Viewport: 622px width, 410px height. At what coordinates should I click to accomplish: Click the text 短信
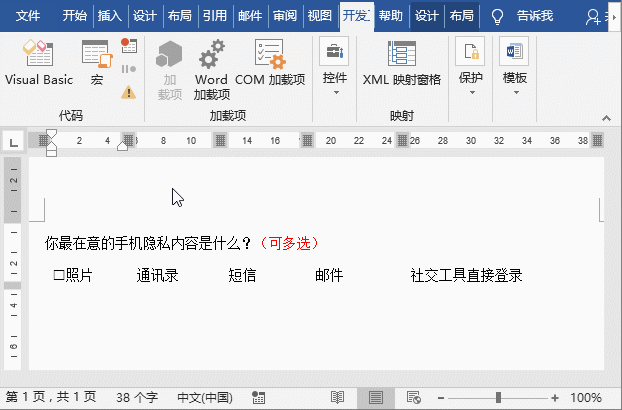click(242, 275)
